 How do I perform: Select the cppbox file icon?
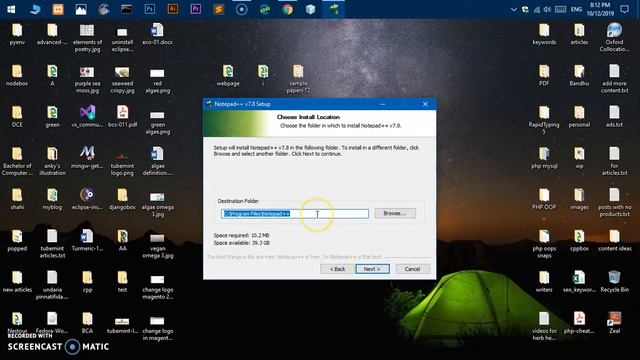pyautogui.click(x=579, y=240)
